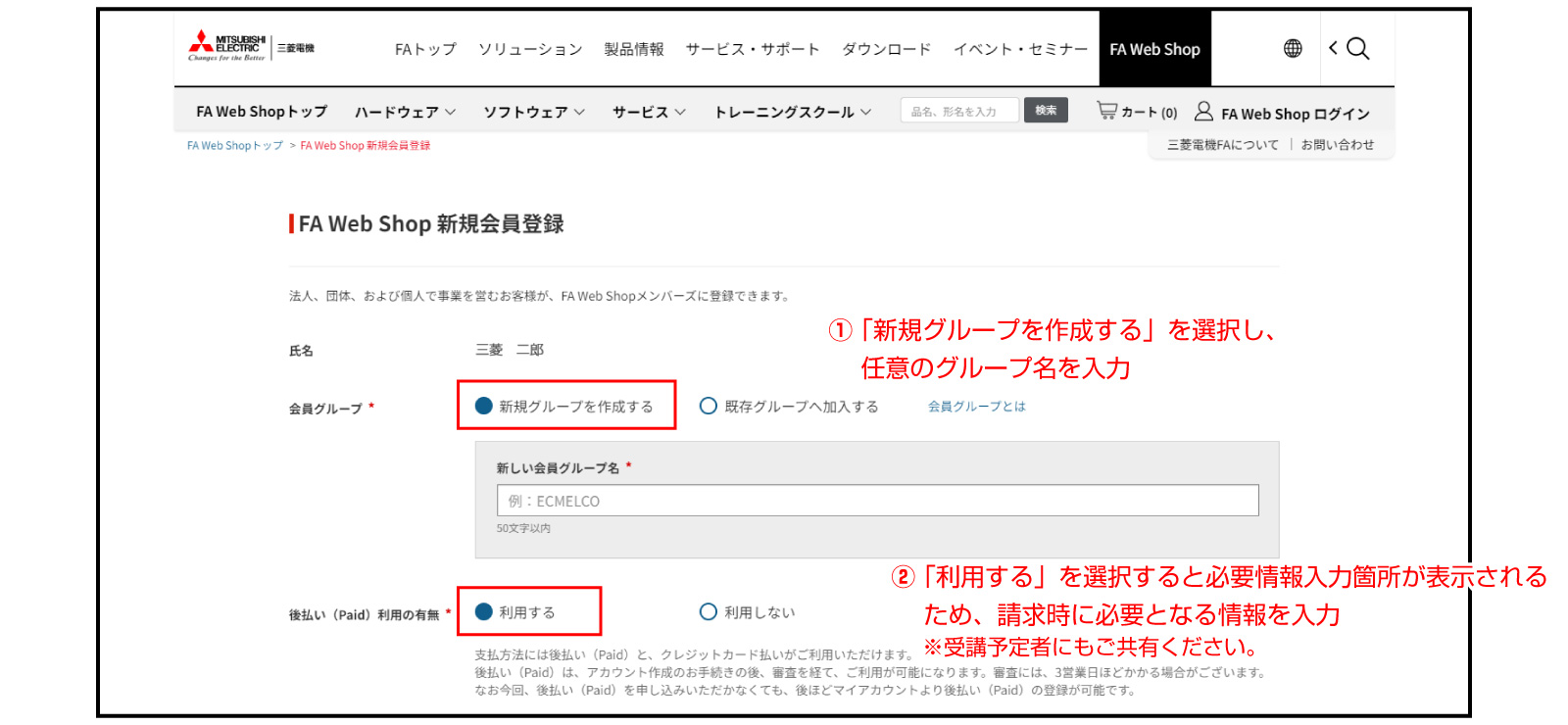The image size is (1568, 725).
Task: Go to 製品情報 menu item
Action: click(x=633, y=49)
